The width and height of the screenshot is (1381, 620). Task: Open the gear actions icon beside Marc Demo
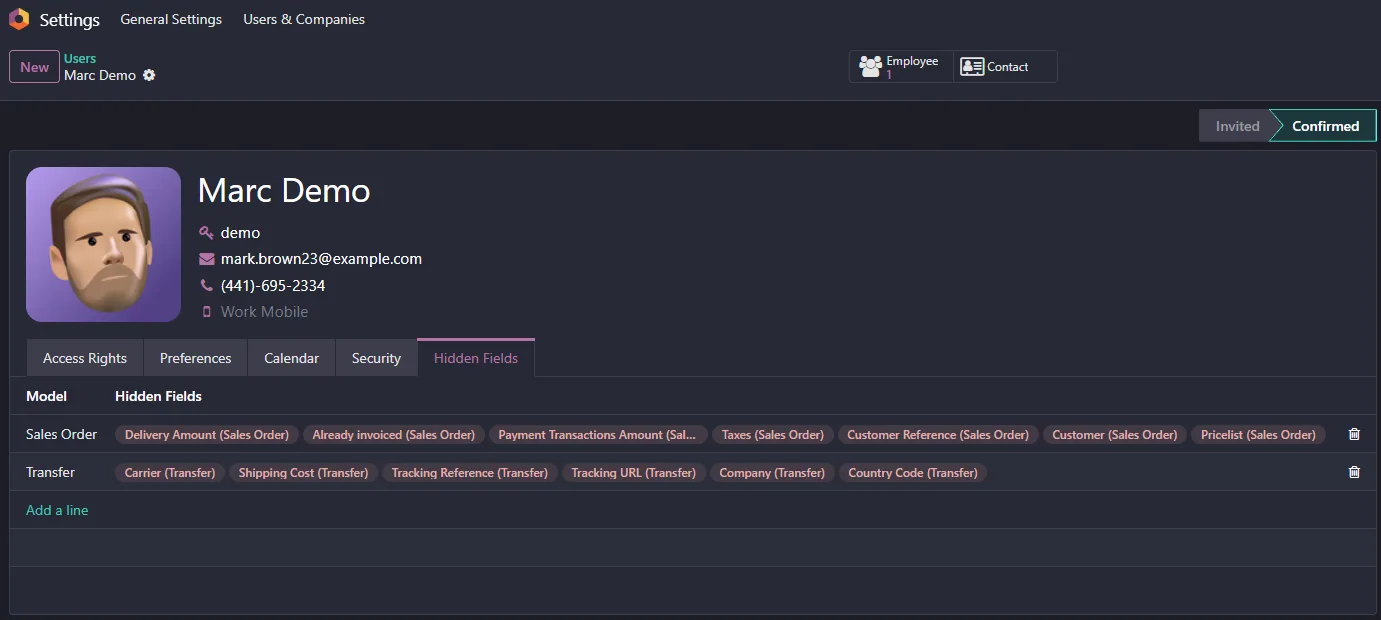[x=149, y=75]
